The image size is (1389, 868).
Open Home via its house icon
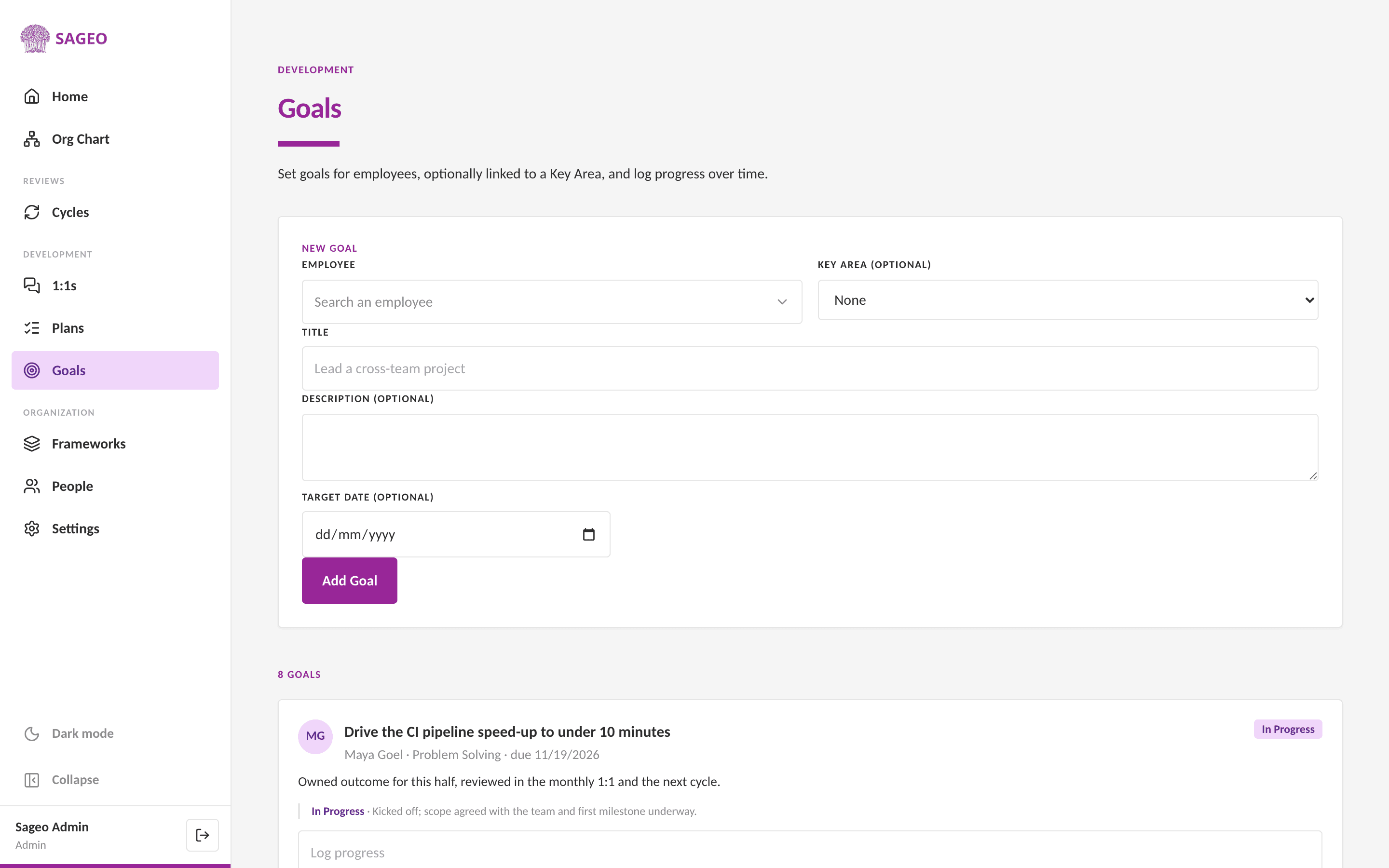coord(31,96)
